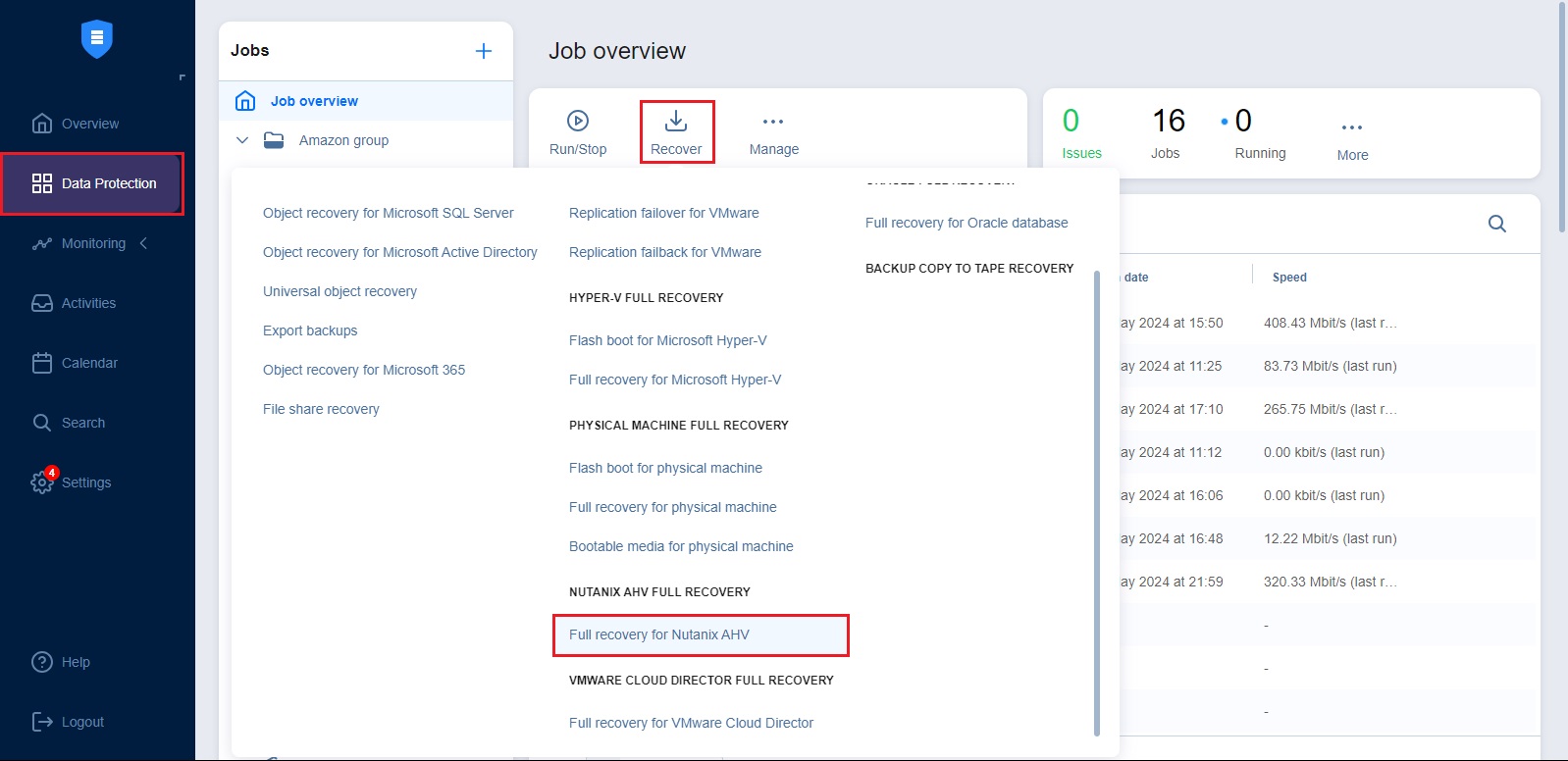1568x761 pixels.
Task: Select Job overview in Jobs tree
Action: (314, 101)
